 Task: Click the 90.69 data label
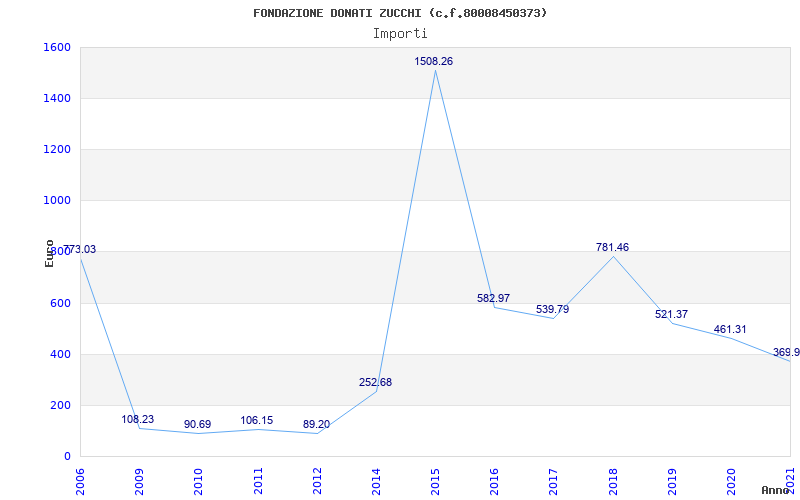click(x=197, y=424)
